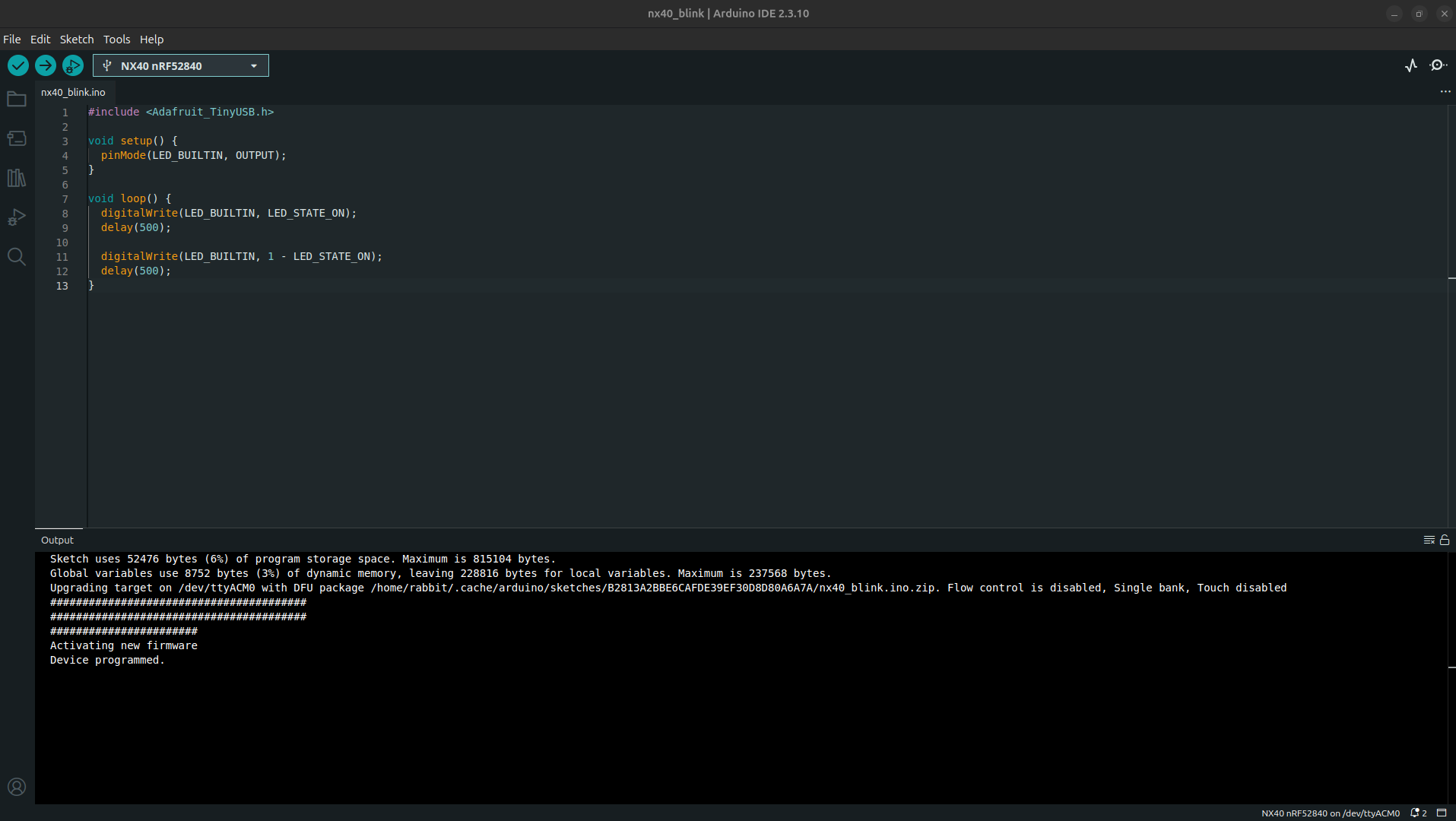Open the Debug sidebar panel
The width and height of the screenshot is (1456, 821).
17,217
